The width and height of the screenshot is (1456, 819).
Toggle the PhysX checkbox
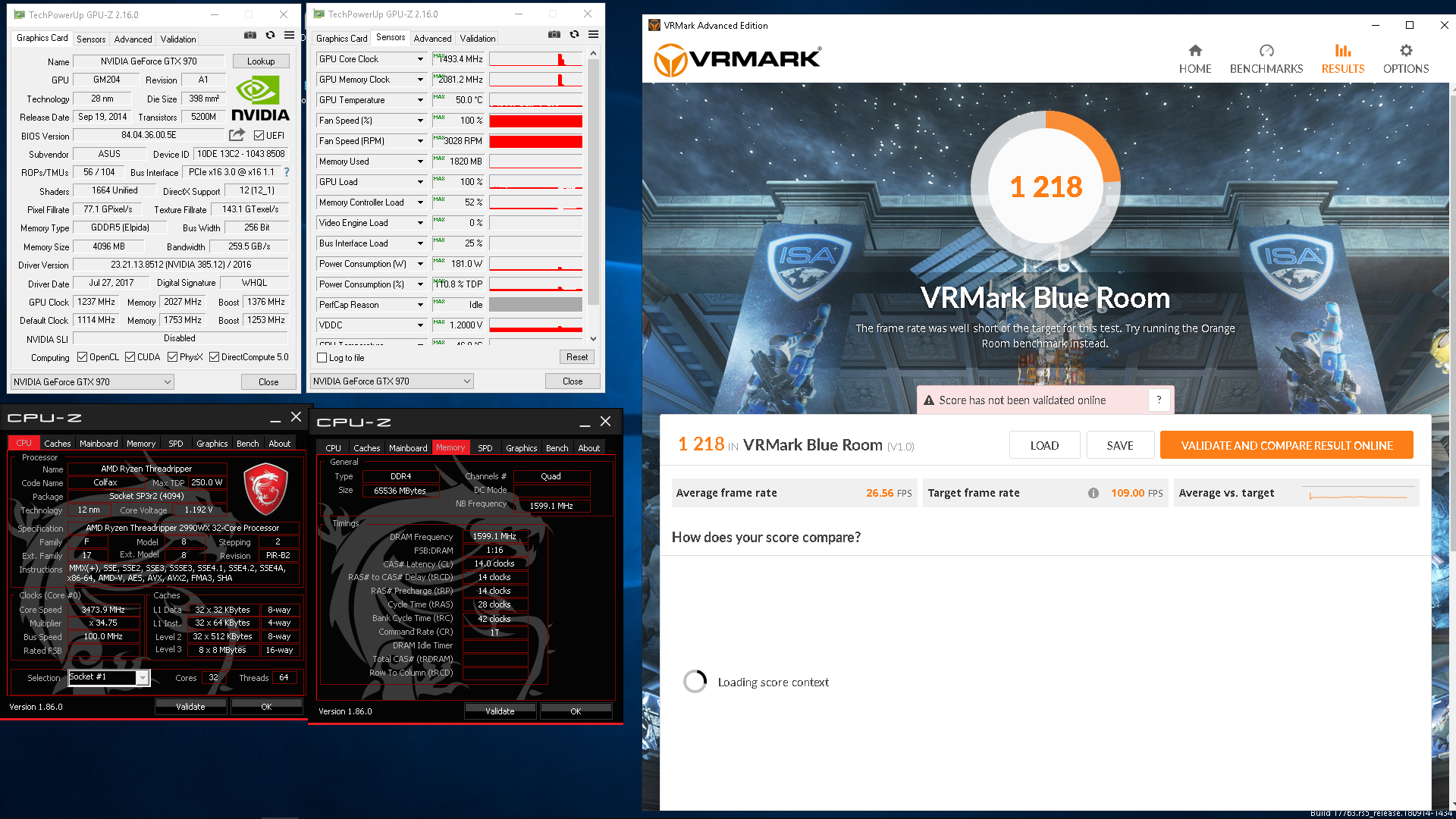click(172, 357)
